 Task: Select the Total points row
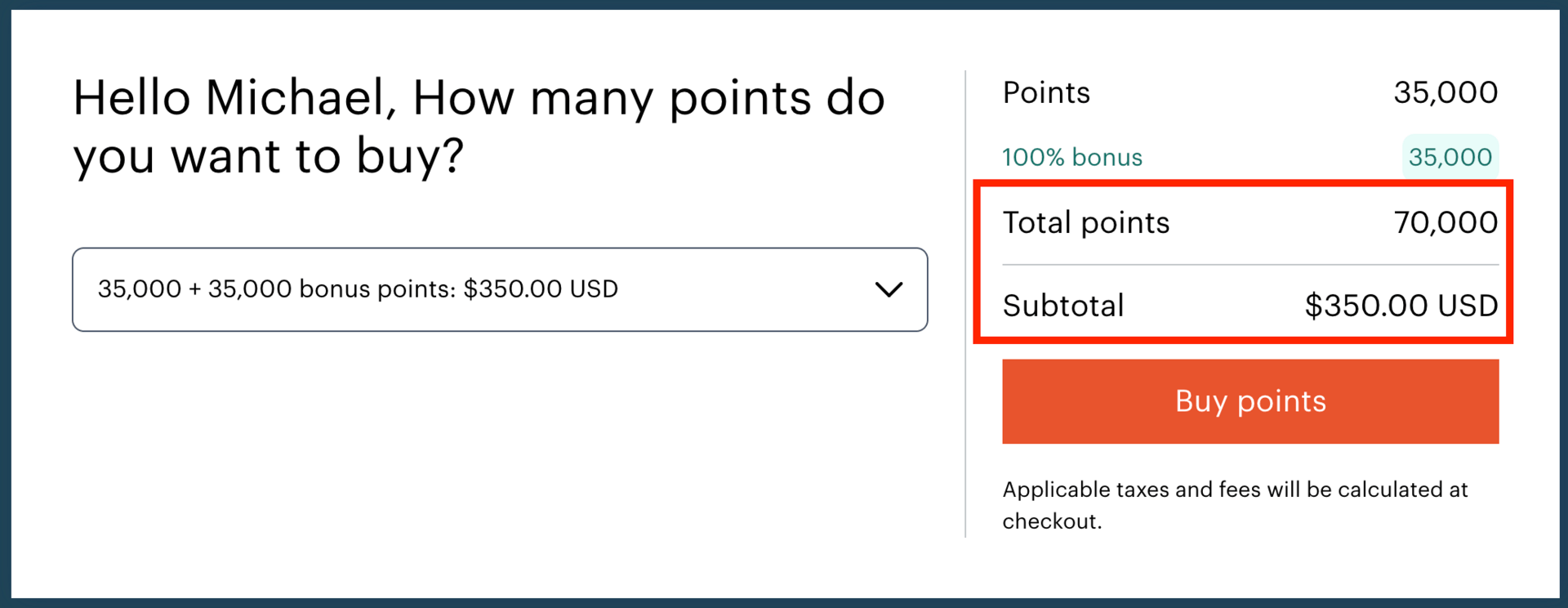(x=1249, y=222)
